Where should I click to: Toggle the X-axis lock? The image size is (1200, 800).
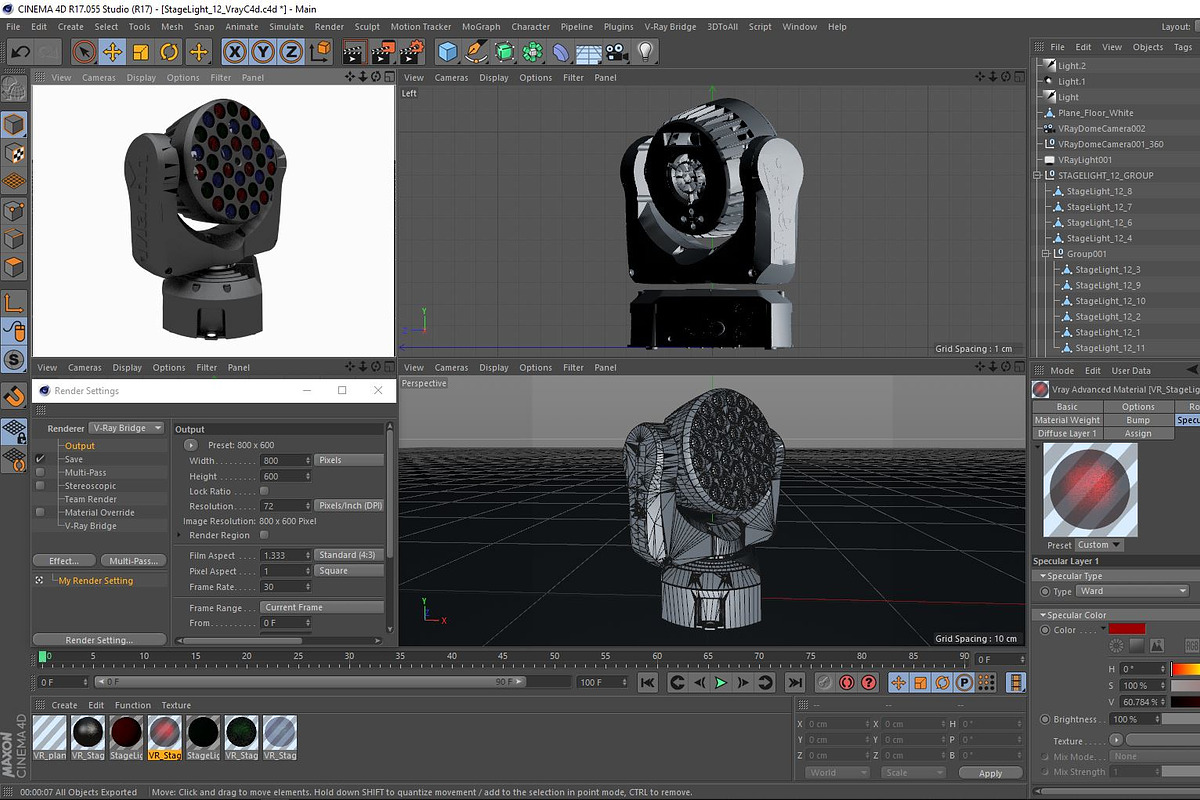[234, 52]
